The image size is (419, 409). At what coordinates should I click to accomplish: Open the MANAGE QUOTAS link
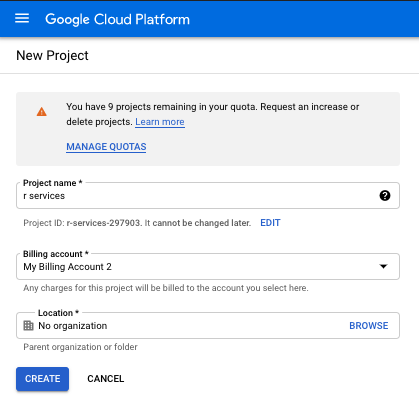[x=106, y=147]
